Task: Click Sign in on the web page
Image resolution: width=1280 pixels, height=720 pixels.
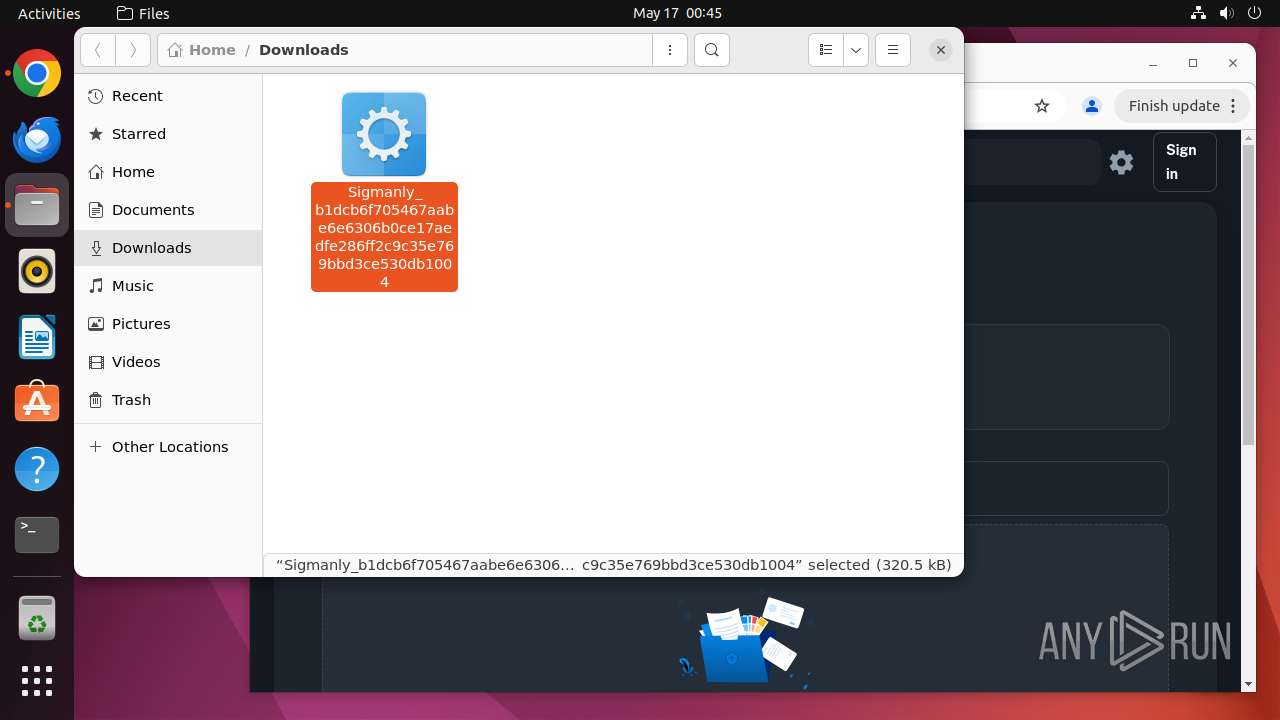Action: click(x=1185, y=162)
